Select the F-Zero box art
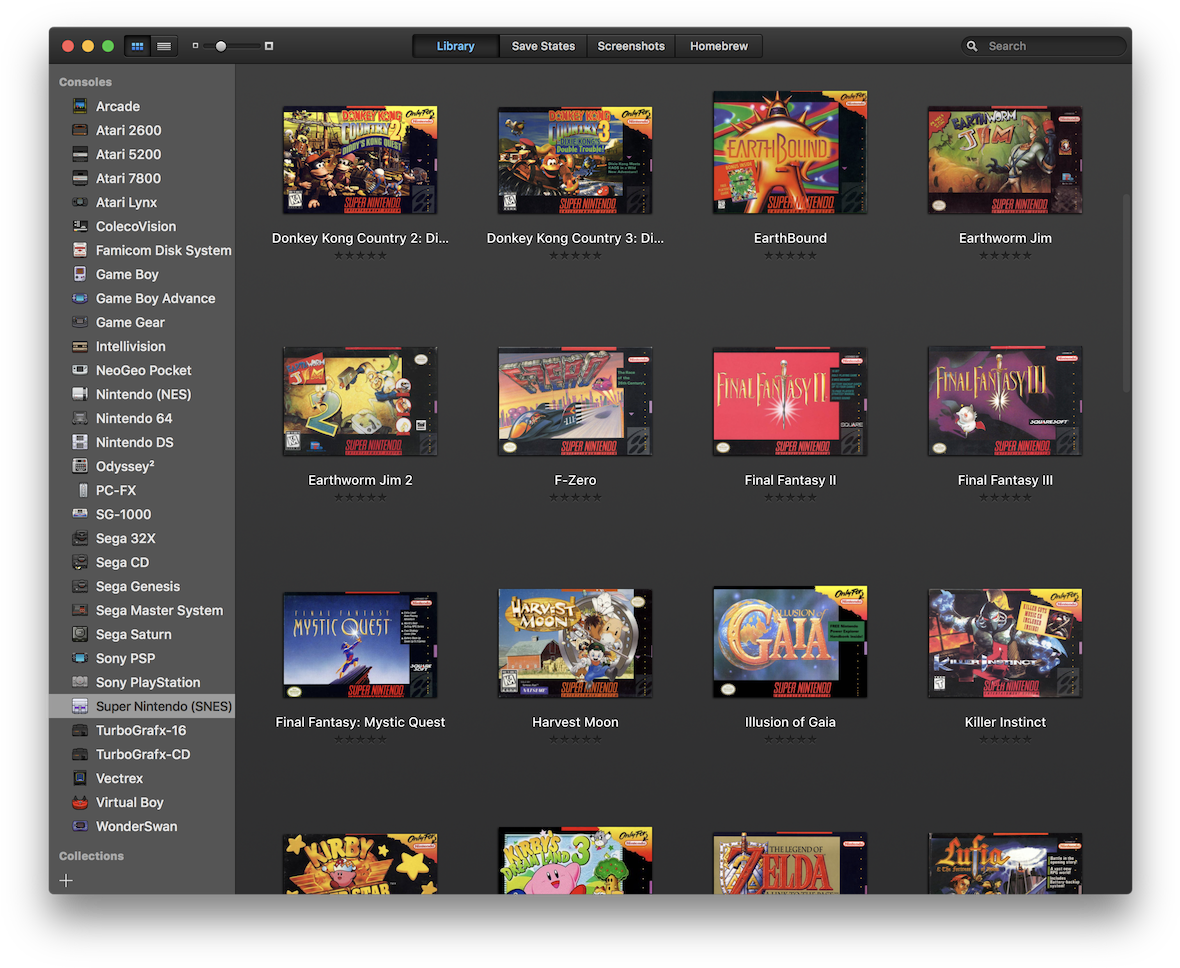 tap(575, 401)
